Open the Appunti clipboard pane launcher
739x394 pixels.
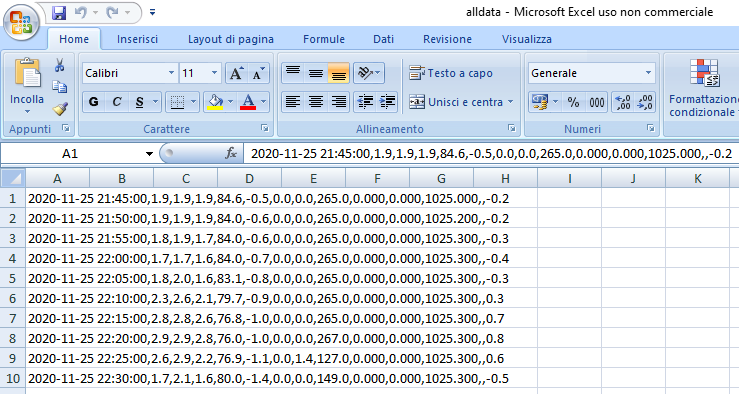66,128
